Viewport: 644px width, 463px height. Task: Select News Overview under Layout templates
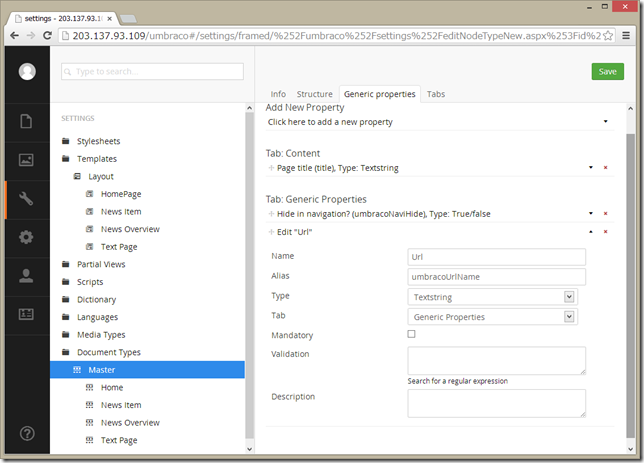tap(130, 229)
